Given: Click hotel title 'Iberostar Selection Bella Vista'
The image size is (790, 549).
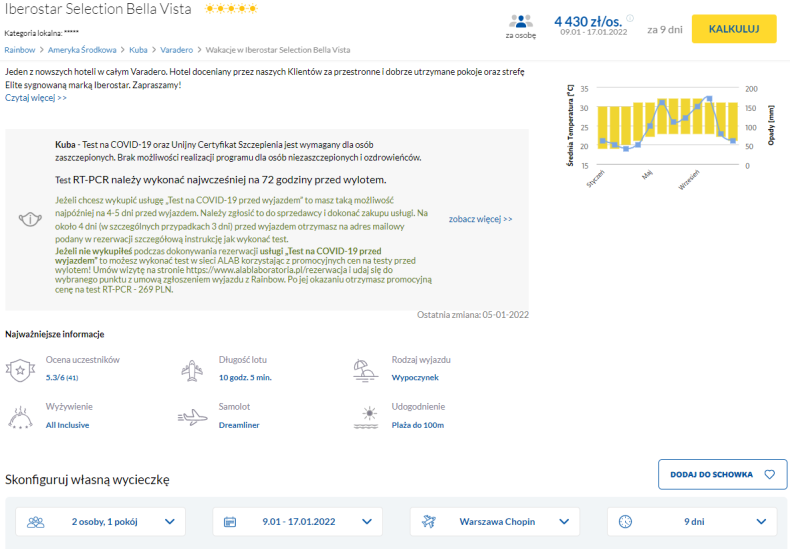Looking at the screenshot, I should click(x=98, y=9).
